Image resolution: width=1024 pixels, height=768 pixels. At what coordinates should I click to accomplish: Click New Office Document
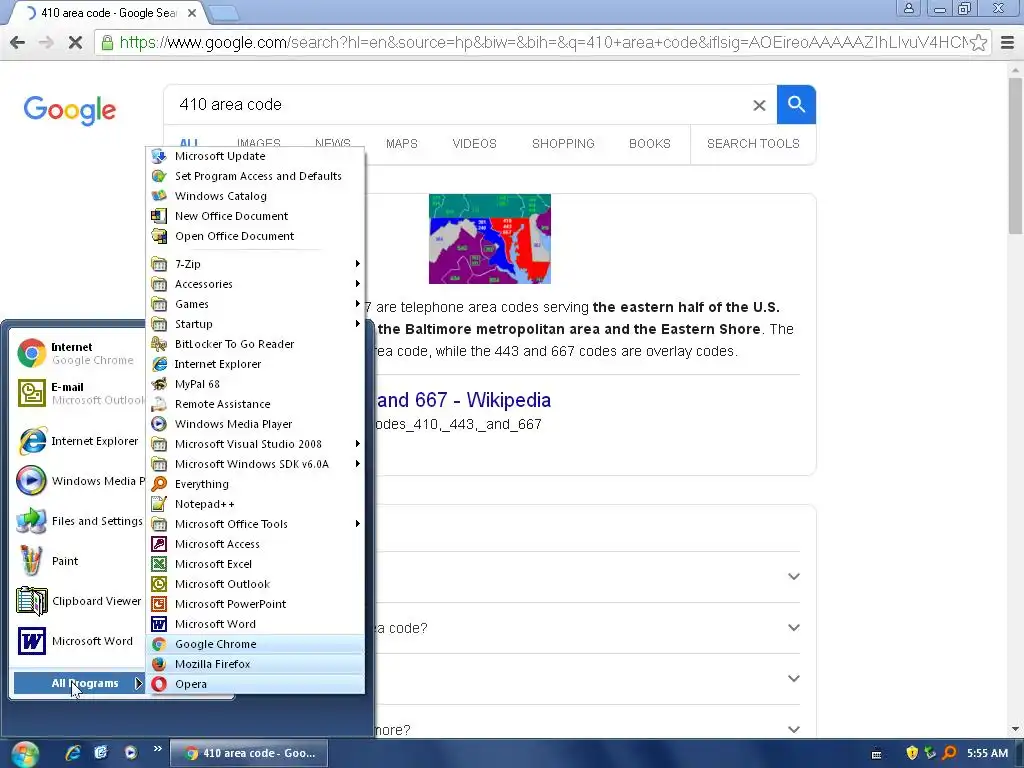coord(255,216)
